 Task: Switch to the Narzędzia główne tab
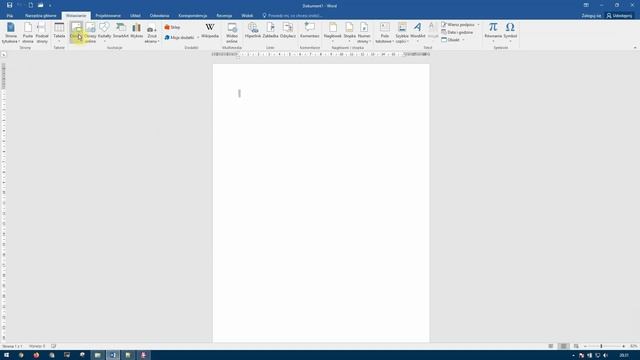[41, 16]
